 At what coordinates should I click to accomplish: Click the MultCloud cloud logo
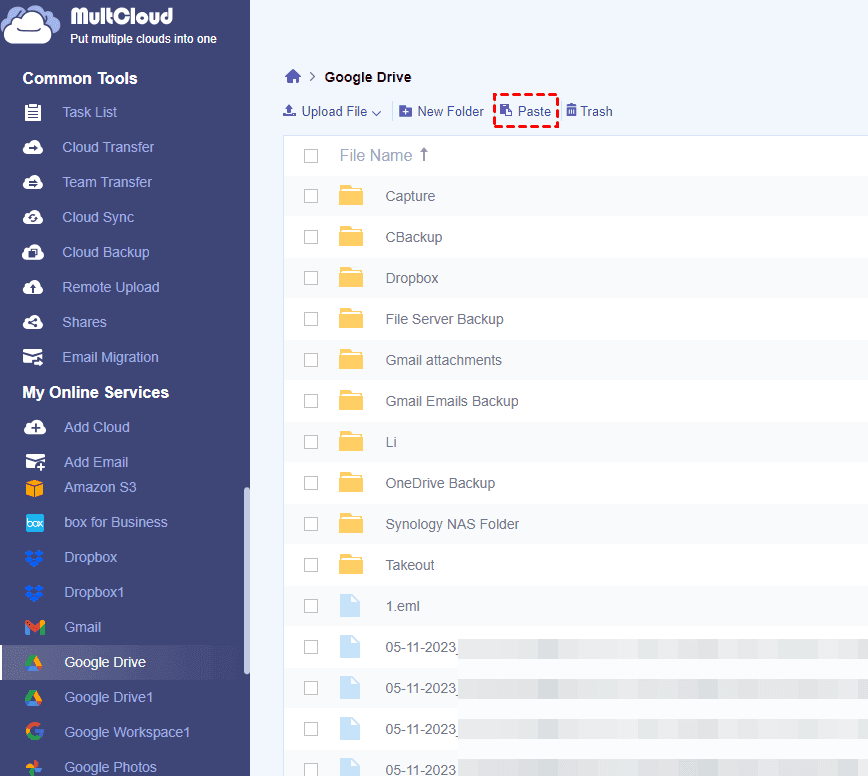pos(30,25)
